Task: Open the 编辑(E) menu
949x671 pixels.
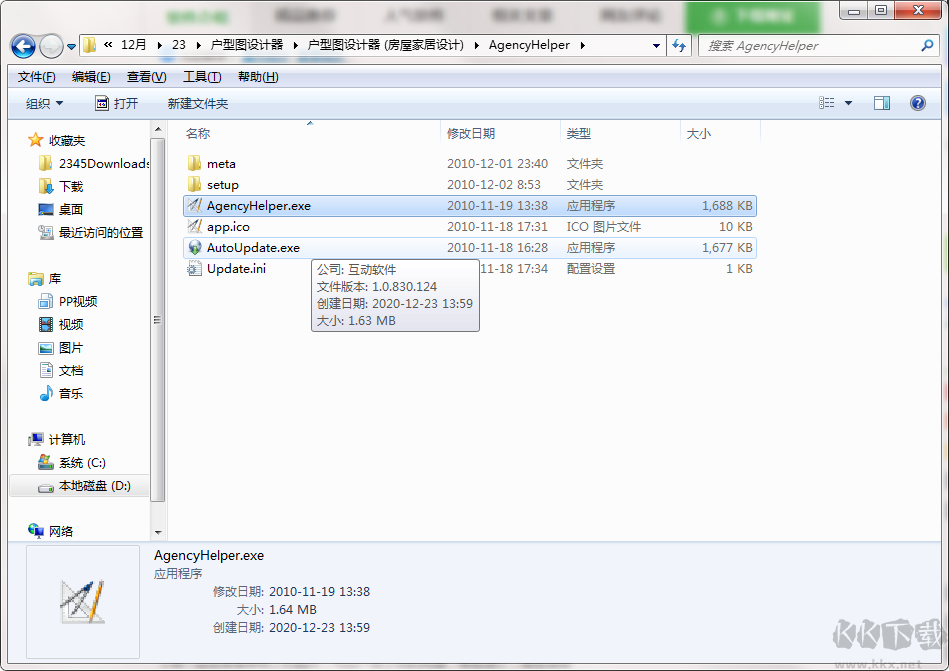Action: click(91, 77)
